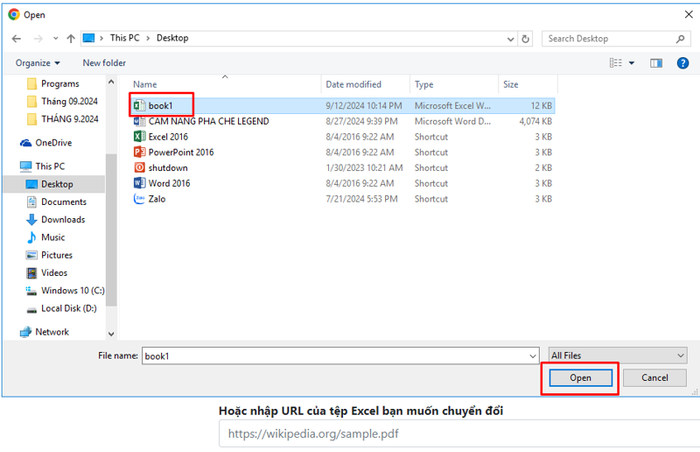The width and height of the screenshot is (700, 452).
Task: Expand the address bar history dropdown
Action: (511, 39)
